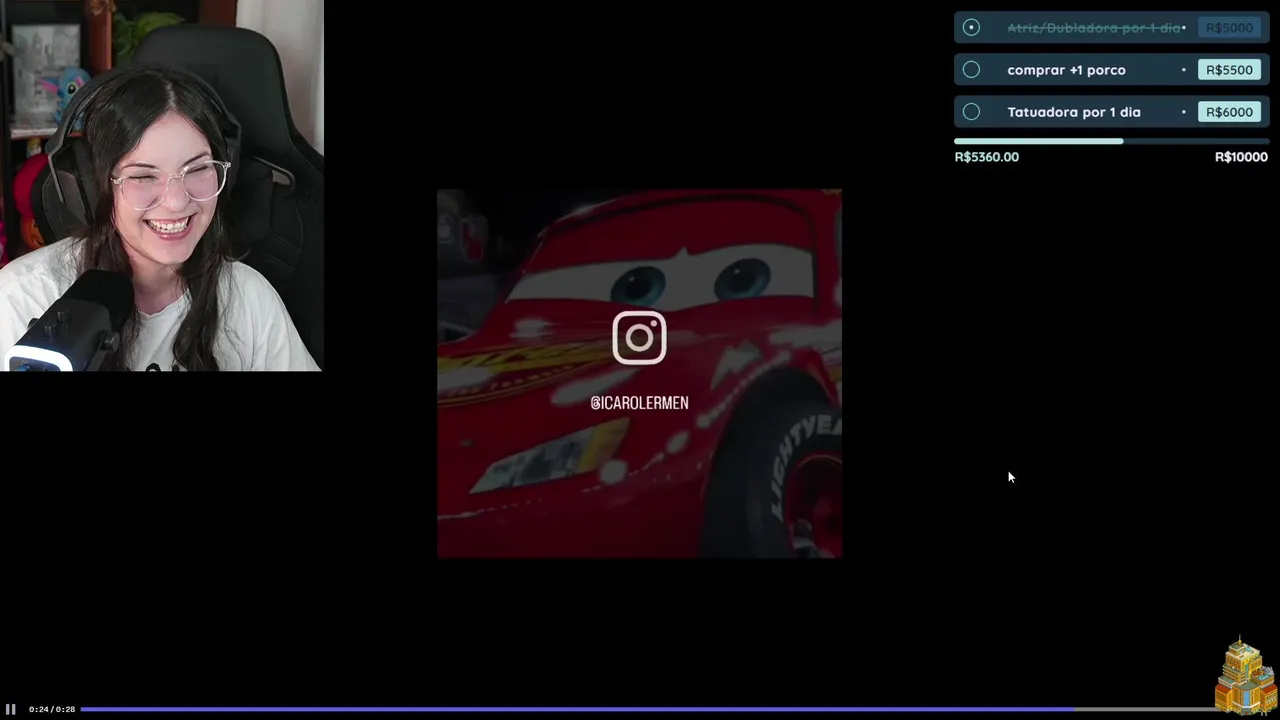Click the streamer webcam feed
Screen dimensions: 1280x720
point(161,185)
